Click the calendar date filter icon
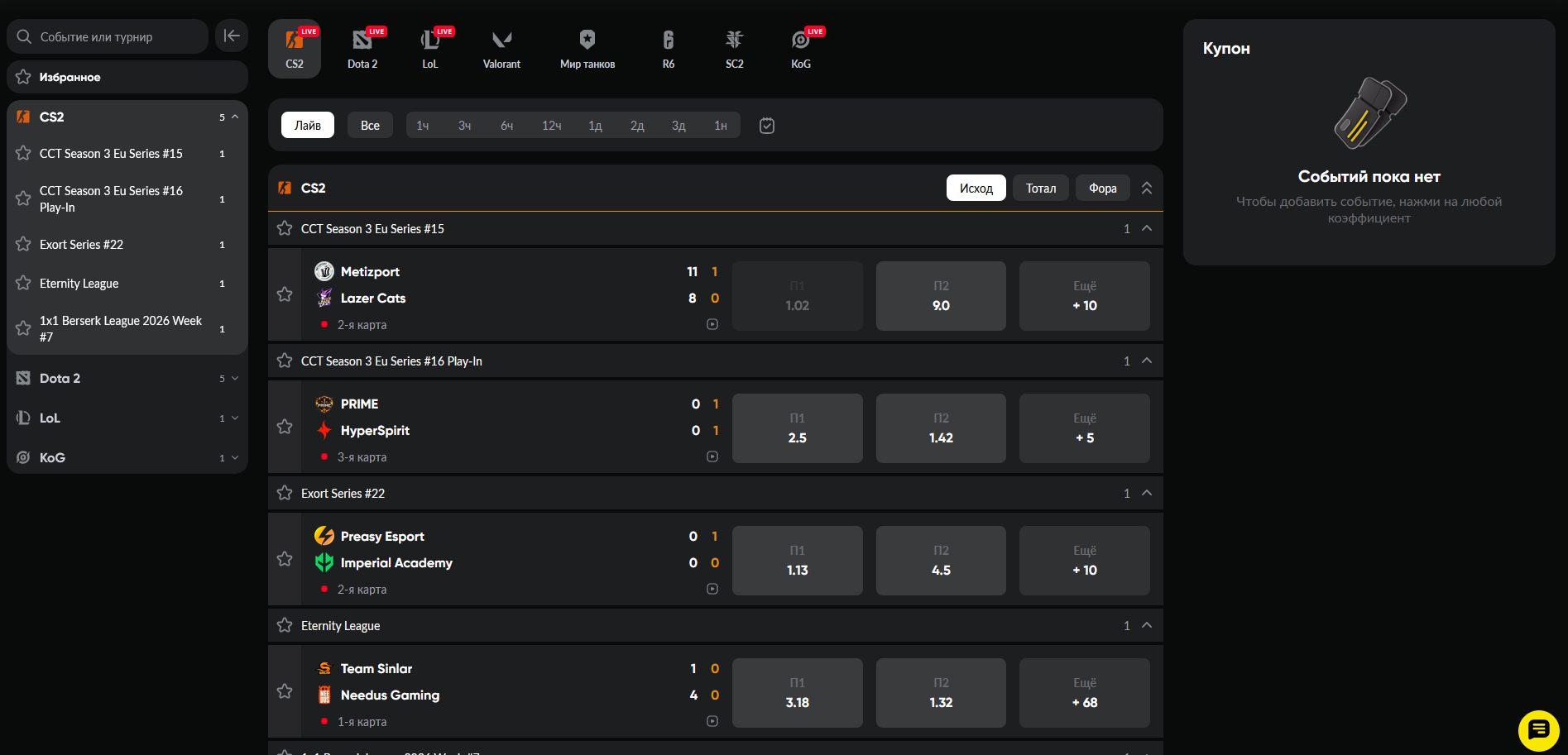 tap(767, 126)
